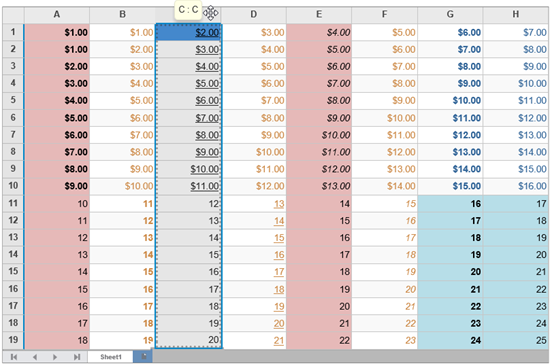This screenshot has height=364, width=550.
Task: Click the italic $13.00 cell in column E
Action: pos(319,186)
